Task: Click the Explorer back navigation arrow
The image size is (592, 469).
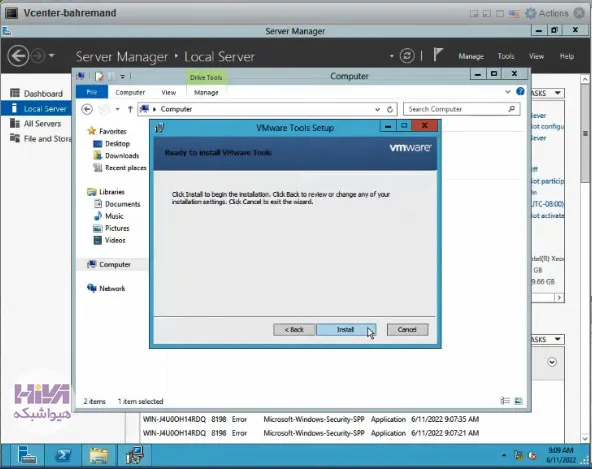Action: click(x=87, y=109)
